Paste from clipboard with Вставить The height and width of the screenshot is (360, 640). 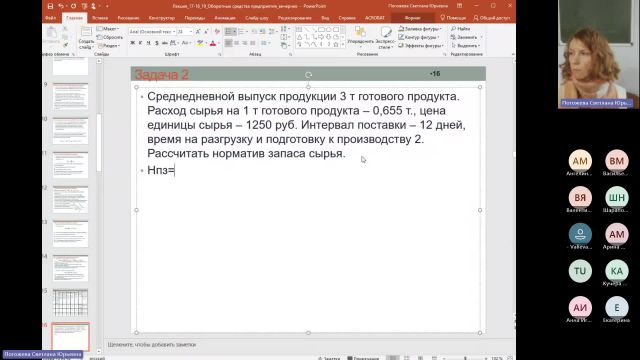point(51,36)
